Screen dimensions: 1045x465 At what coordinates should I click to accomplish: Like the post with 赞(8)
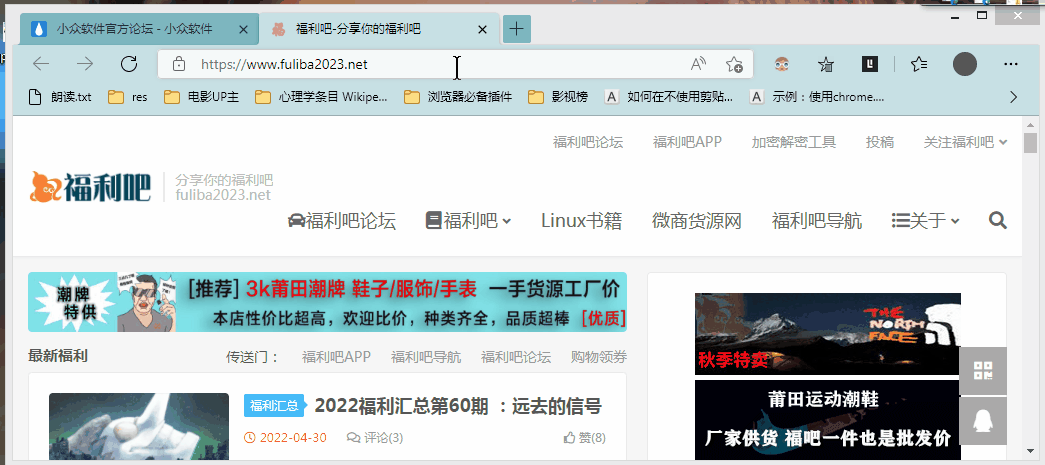[x=584, y=438]
